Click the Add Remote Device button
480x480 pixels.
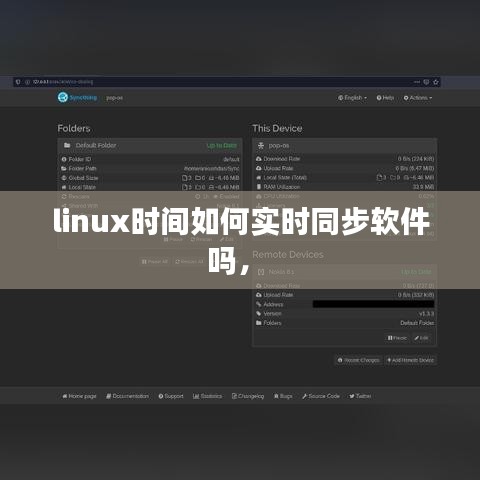pyautogui.click(x=410, y=360)
